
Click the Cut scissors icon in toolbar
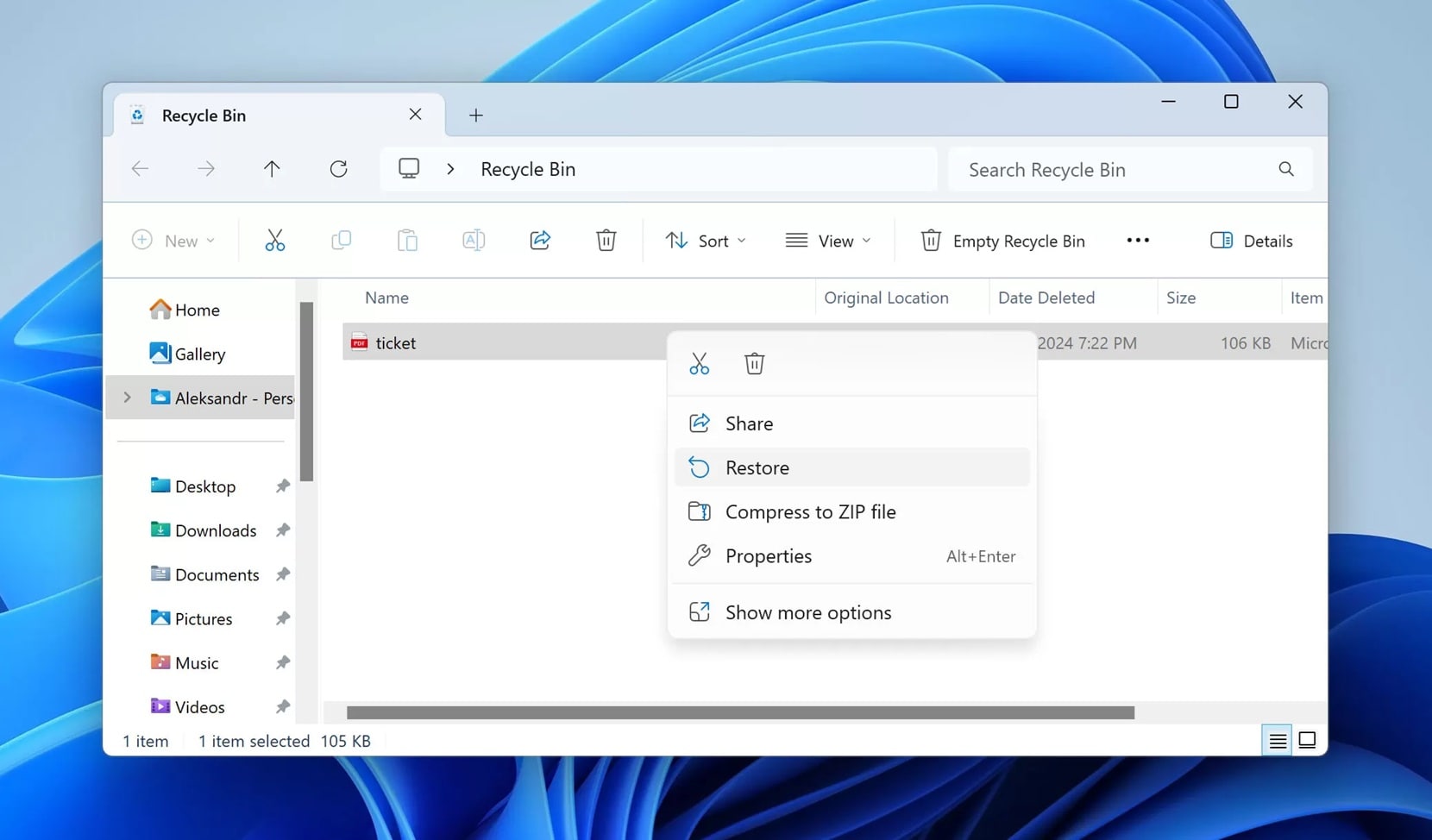274,241
